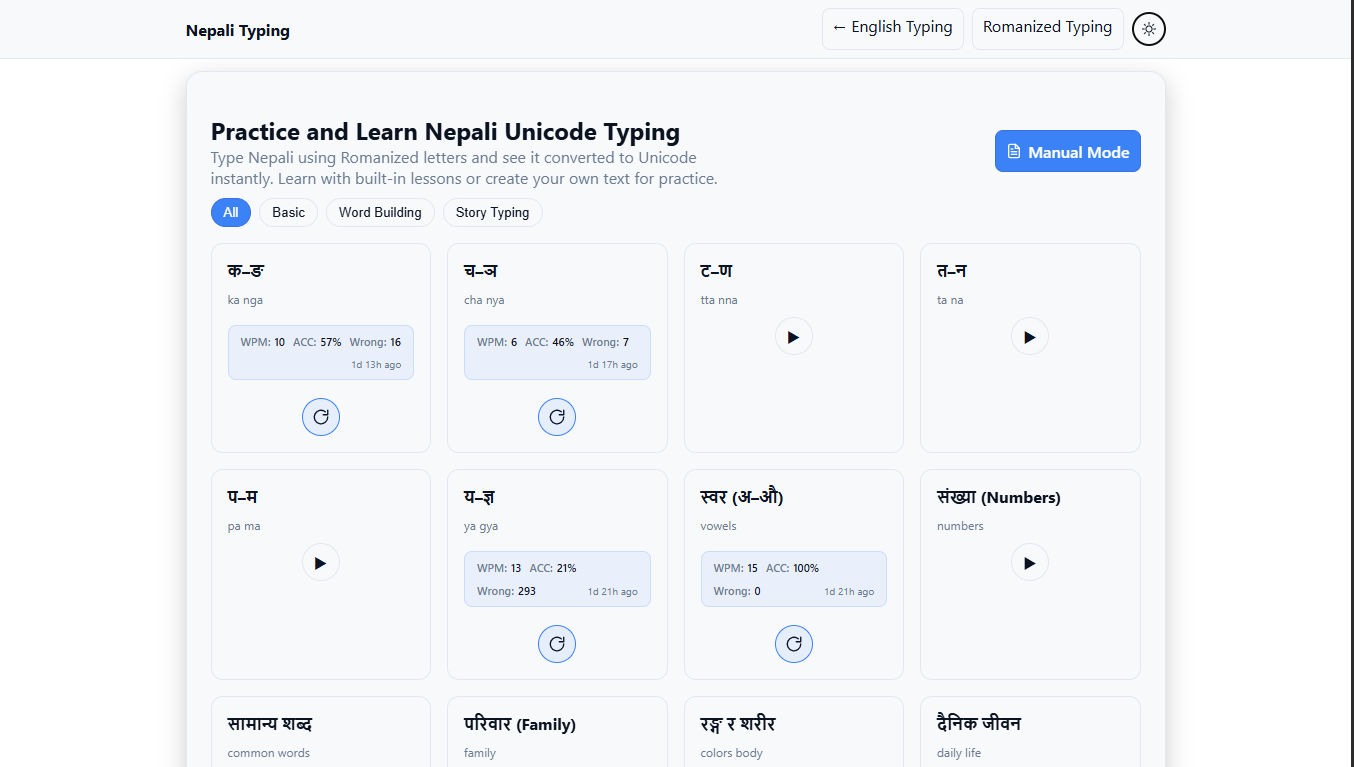Retry the च–ञ lesson

point(557,416)
